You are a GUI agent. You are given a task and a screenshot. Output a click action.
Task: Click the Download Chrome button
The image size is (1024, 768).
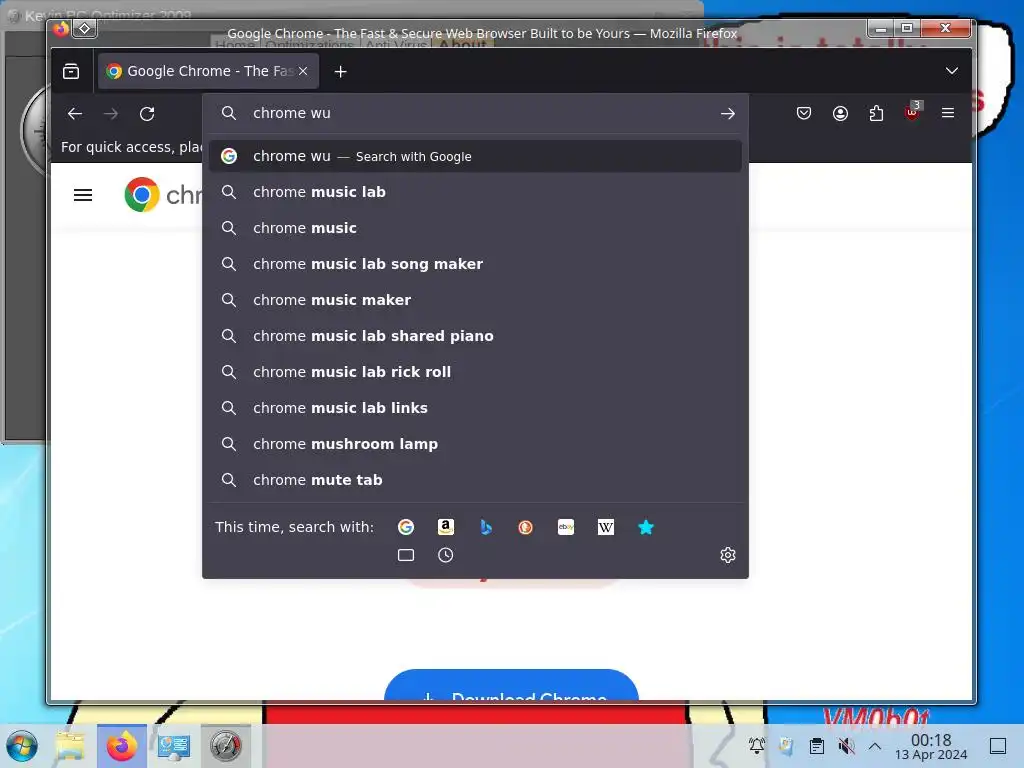511,686
